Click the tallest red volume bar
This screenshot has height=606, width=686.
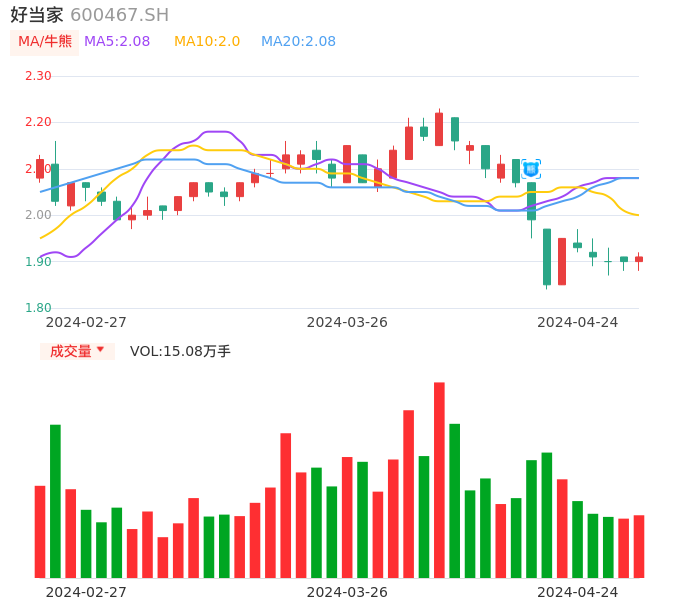point(439,480)
